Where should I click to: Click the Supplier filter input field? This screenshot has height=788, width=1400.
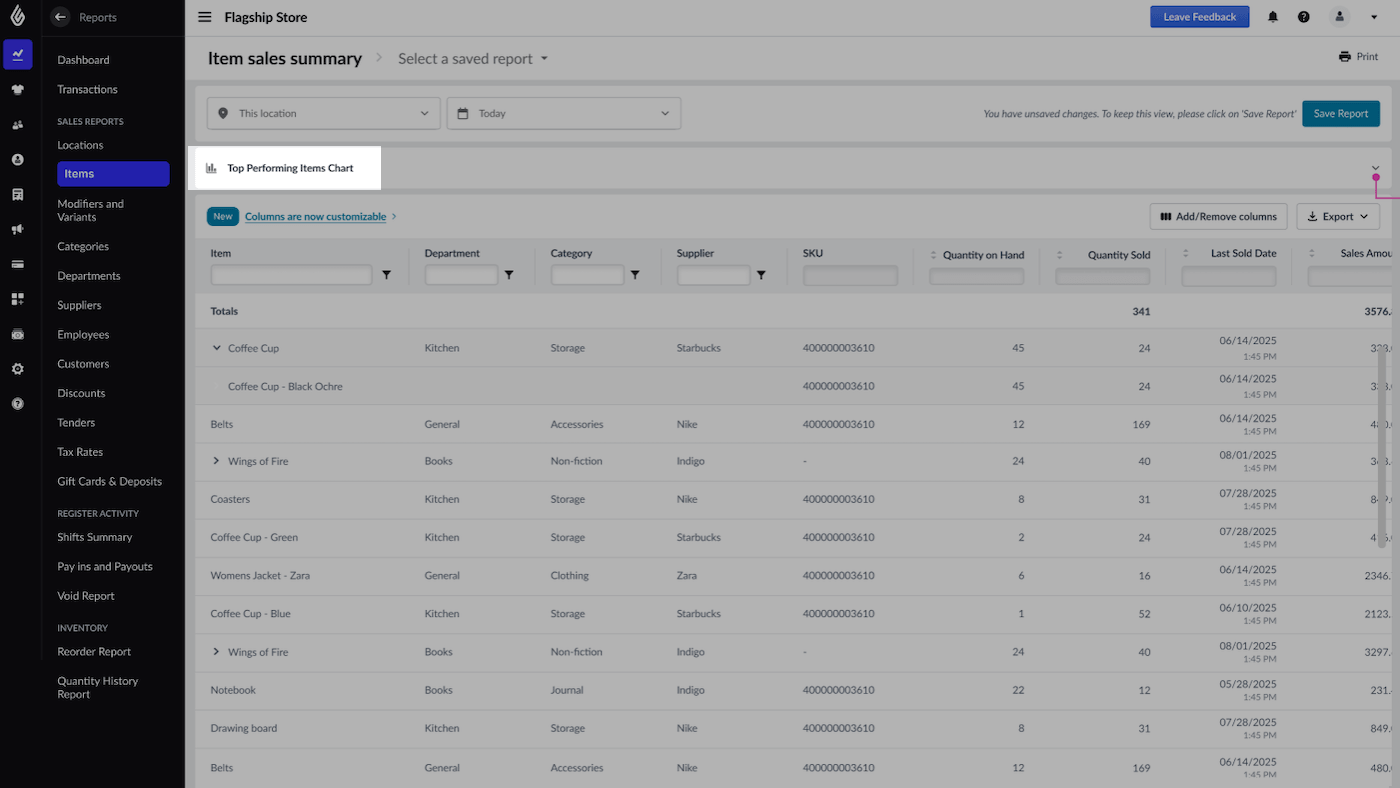pyautogui.click(x=713, y=275)
